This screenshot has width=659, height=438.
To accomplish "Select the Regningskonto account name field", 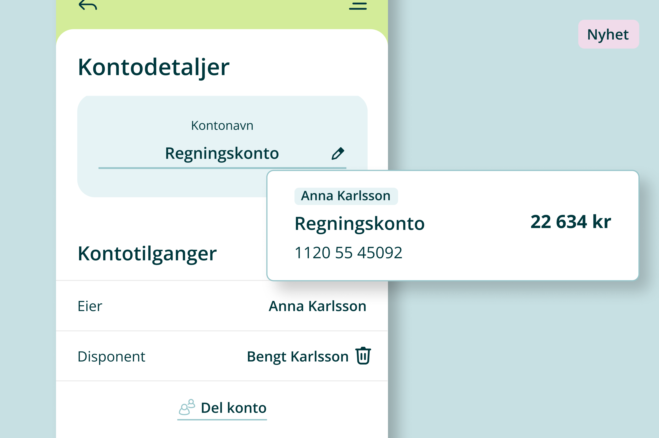I will tap(222, 154).
